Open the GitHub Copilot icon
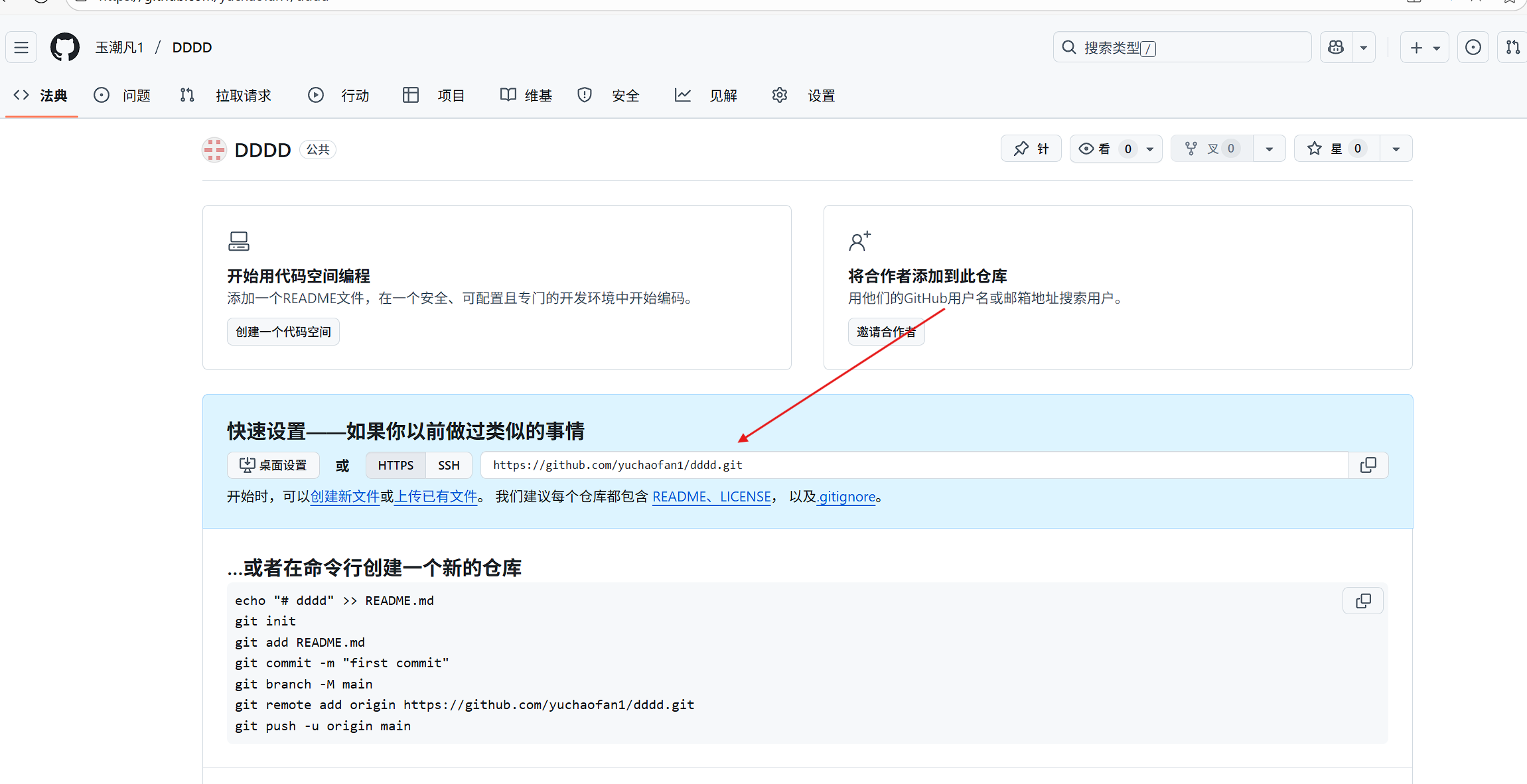The height and width of the screenshot is (784, 1527). click(x=1335, y=46)
